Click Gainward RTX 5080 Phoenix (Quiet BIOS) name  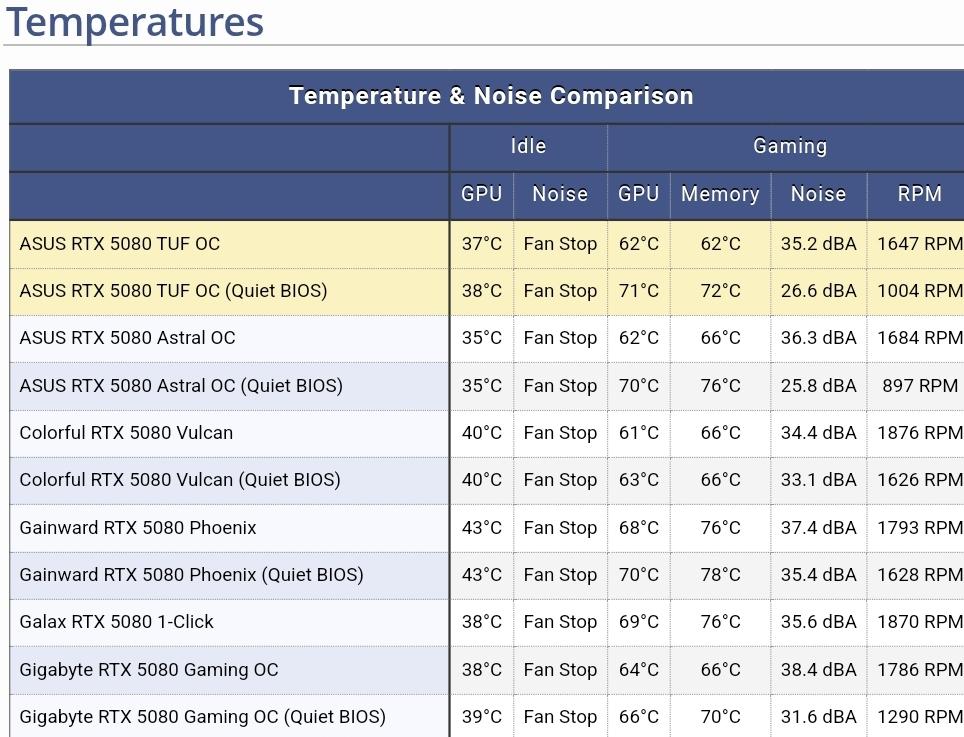pos(191,575)
